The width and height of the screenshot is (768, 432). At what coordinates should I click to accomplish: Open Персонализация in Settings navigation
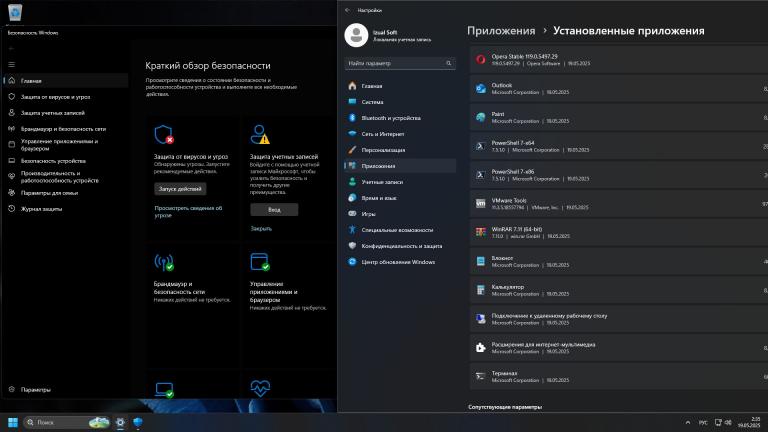coord(400,150)
